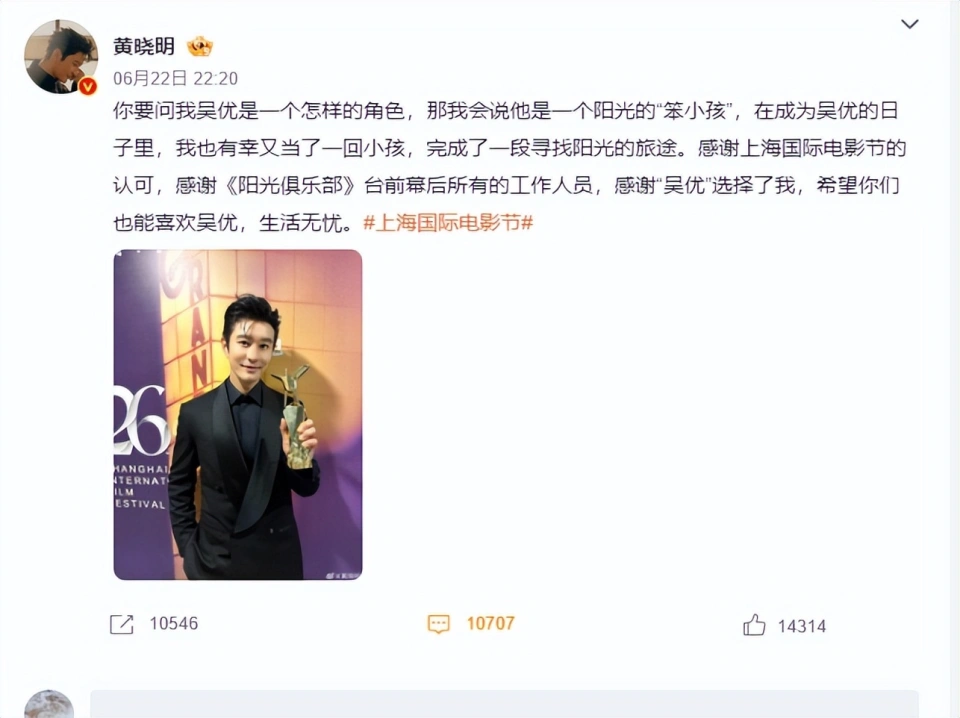Open 黄晓明's profile avatar picture
Viewport: 960px width, 718px height.
[61, 56]
